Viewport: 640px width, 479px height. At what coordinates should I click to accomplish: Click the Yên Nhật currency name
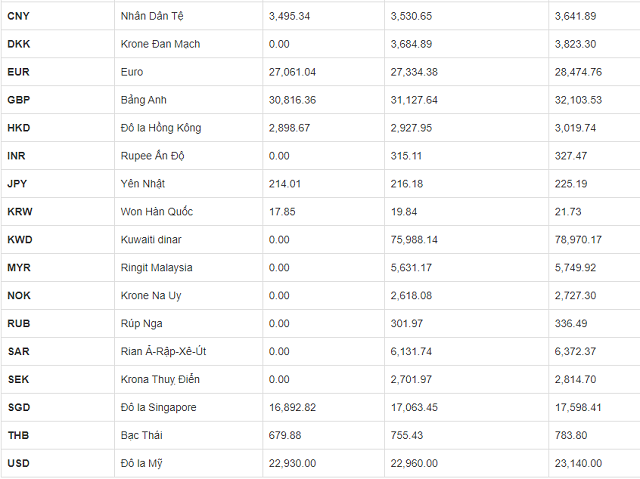pyautogui.click(x=143, y=184)
